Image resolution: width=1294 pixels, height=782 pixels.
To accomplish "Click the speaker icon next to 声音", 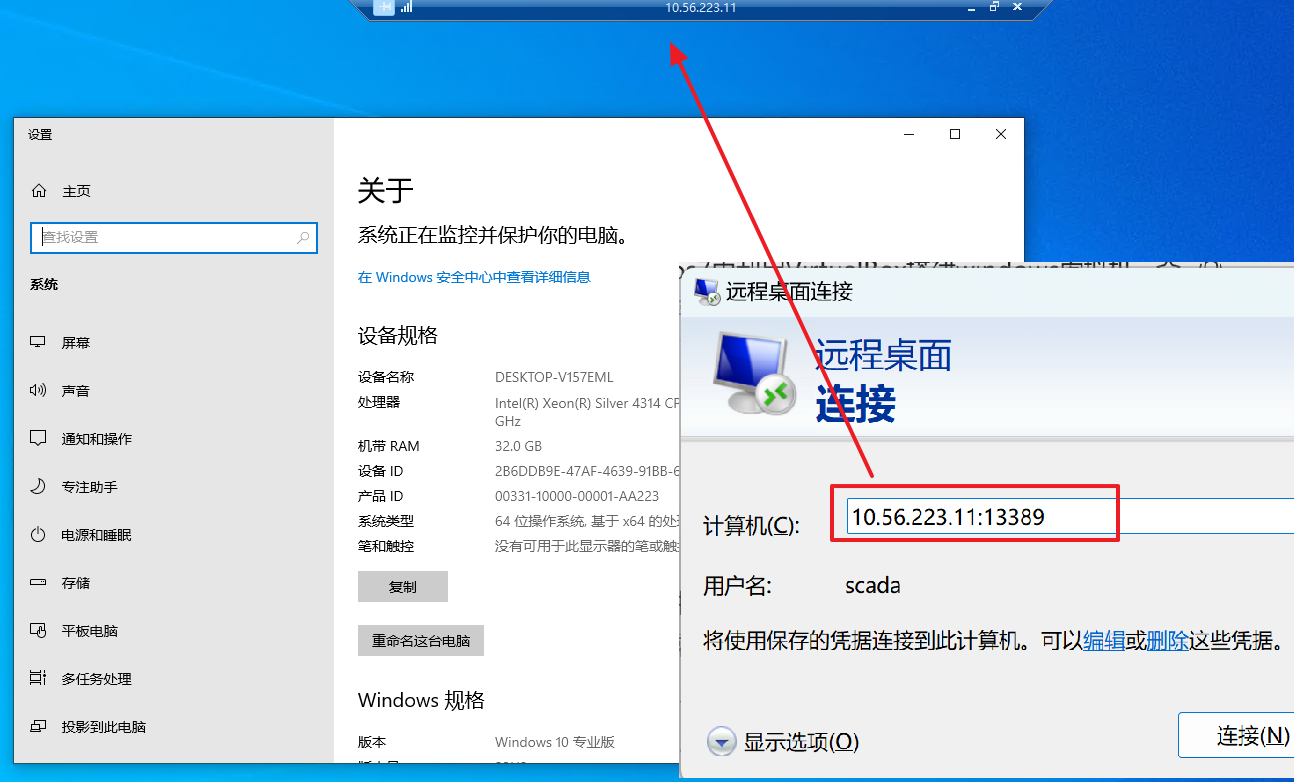I will pos(39,390).
